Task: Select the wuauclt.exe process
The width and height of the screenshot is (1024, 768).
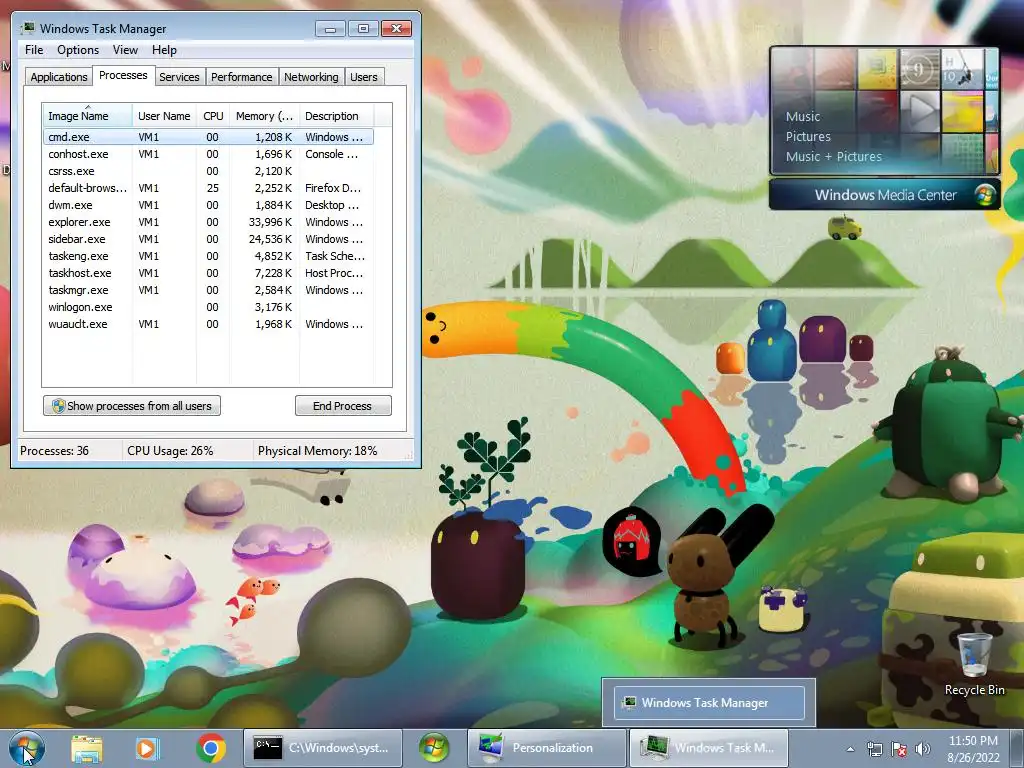Action: (x=208, y=324)
